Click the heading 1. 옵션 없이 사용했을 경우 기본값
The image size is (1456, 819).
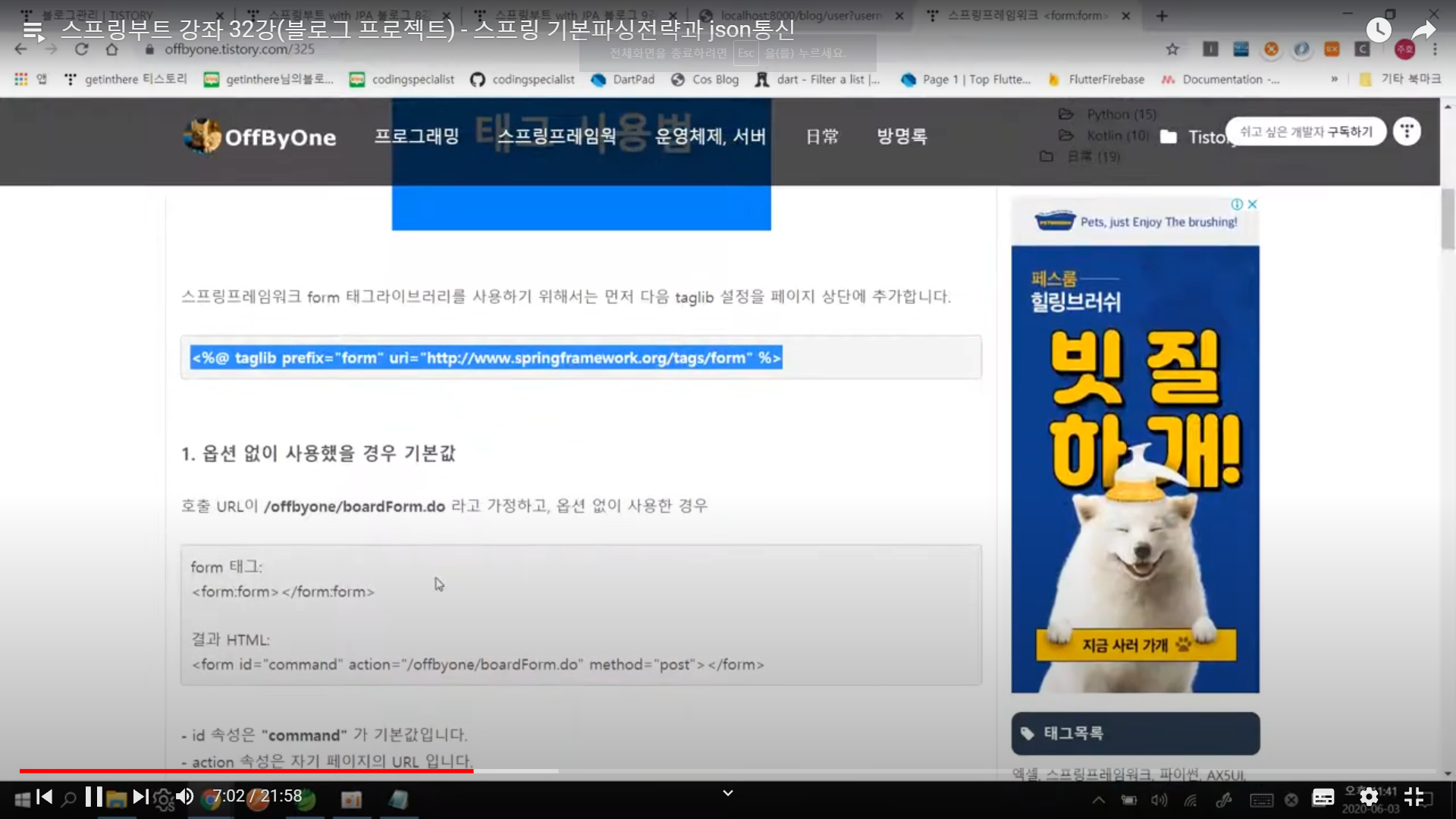coord(318,453)
